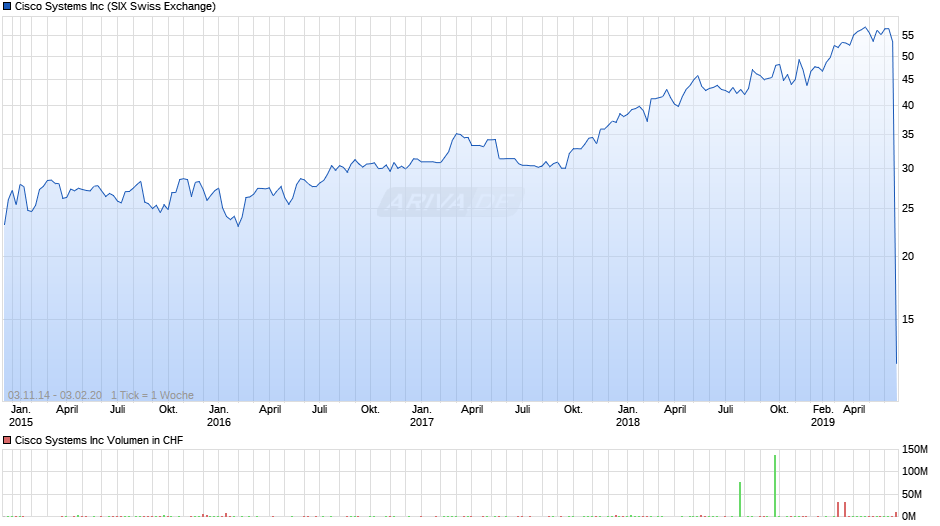Viewport: 940px width, 526px height.
Task: Click the price axis value 35
Action: point(908,134)
